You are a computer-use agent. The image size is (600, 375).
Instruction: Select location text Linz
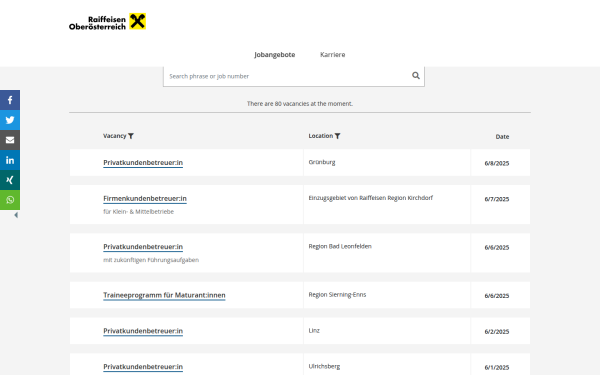314,331
